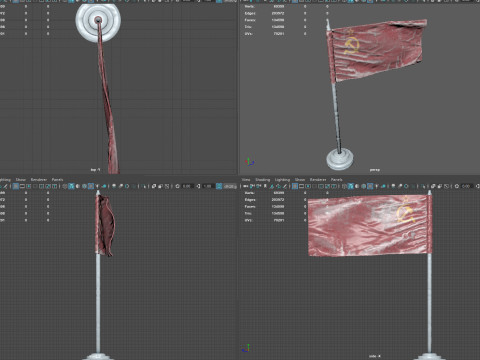Toggle wireframe on shaded in front panel

click(84, 186)
